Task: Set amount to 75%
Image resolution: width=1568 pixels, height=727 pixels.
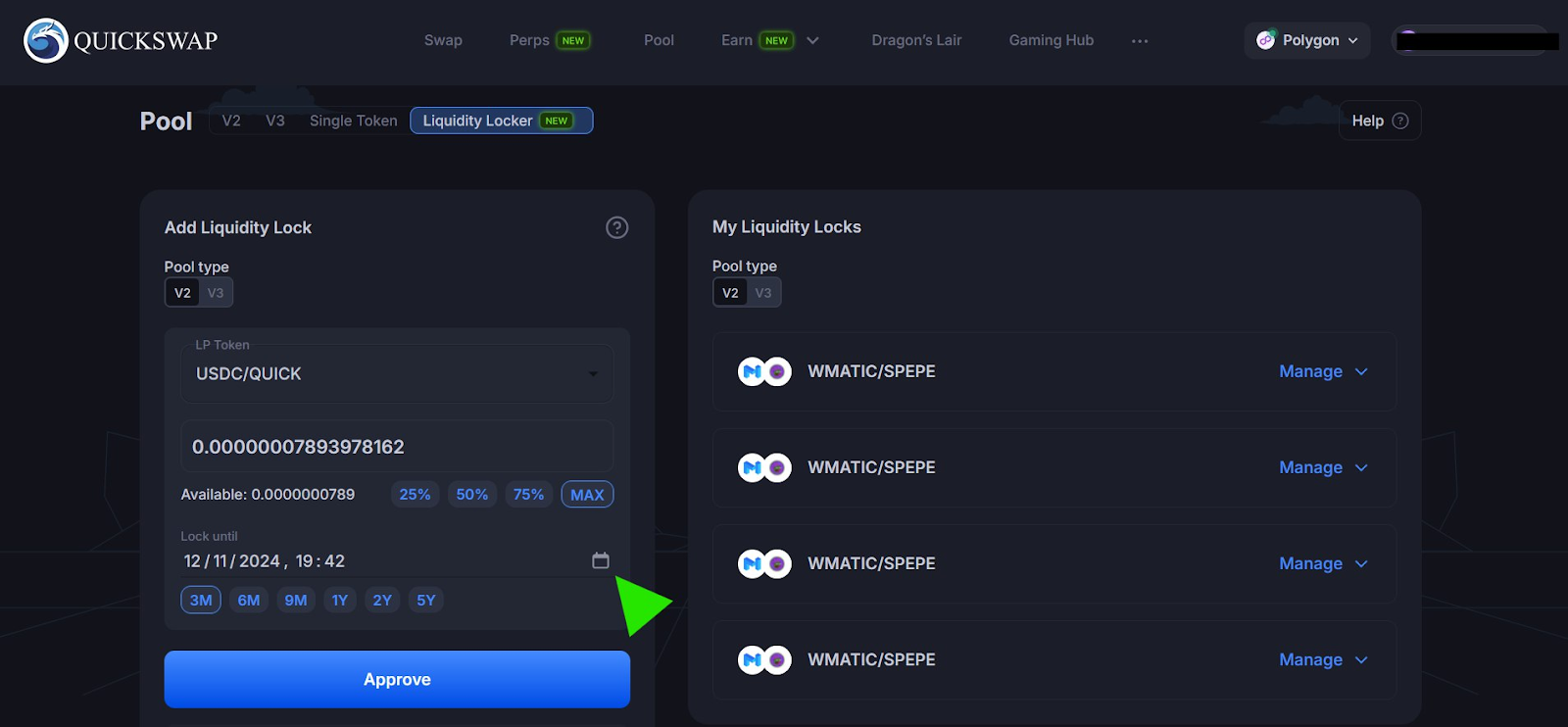Action: coord(528,495)
